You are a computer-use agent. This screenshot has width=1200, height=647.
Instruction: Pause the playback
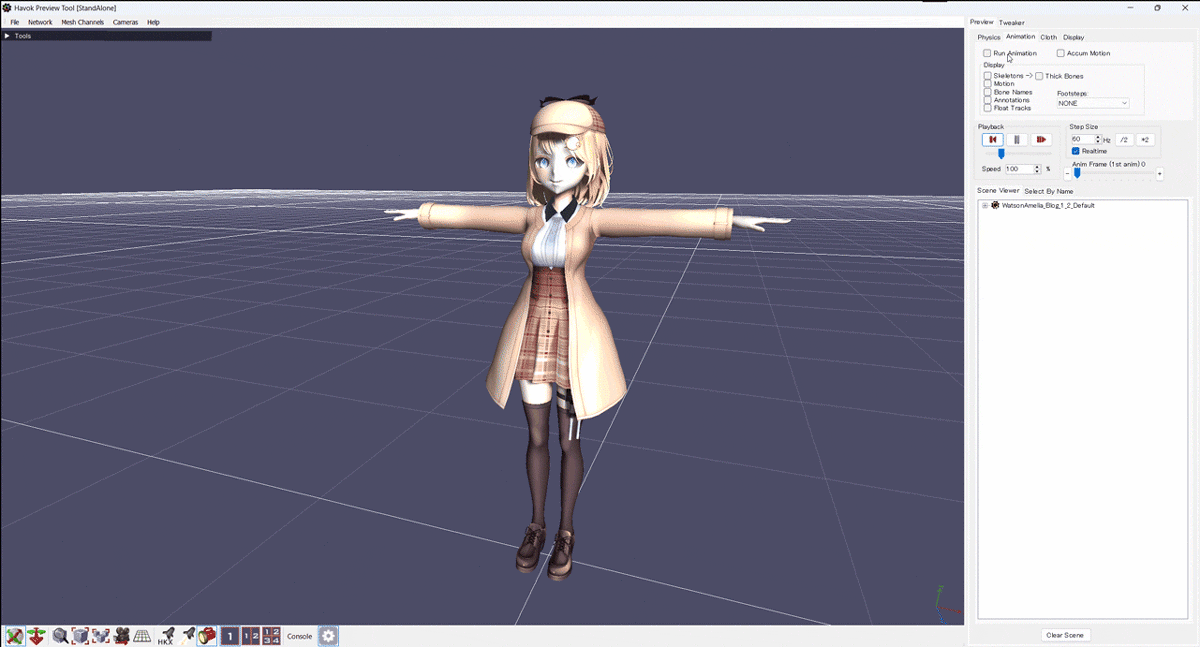(1017, 140)
